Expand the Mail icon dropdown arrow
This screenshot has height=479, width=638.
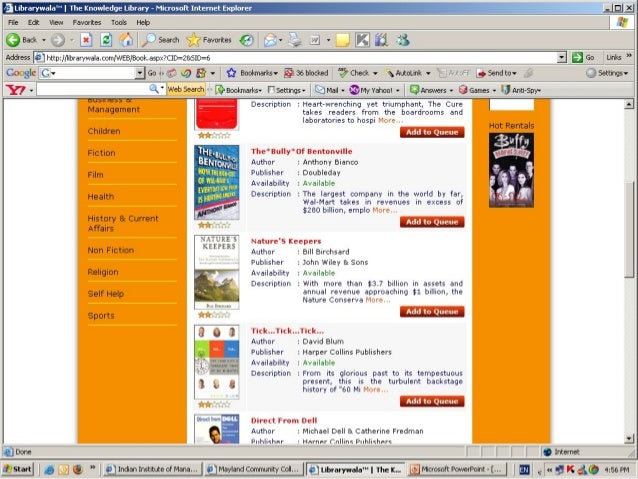280,40
